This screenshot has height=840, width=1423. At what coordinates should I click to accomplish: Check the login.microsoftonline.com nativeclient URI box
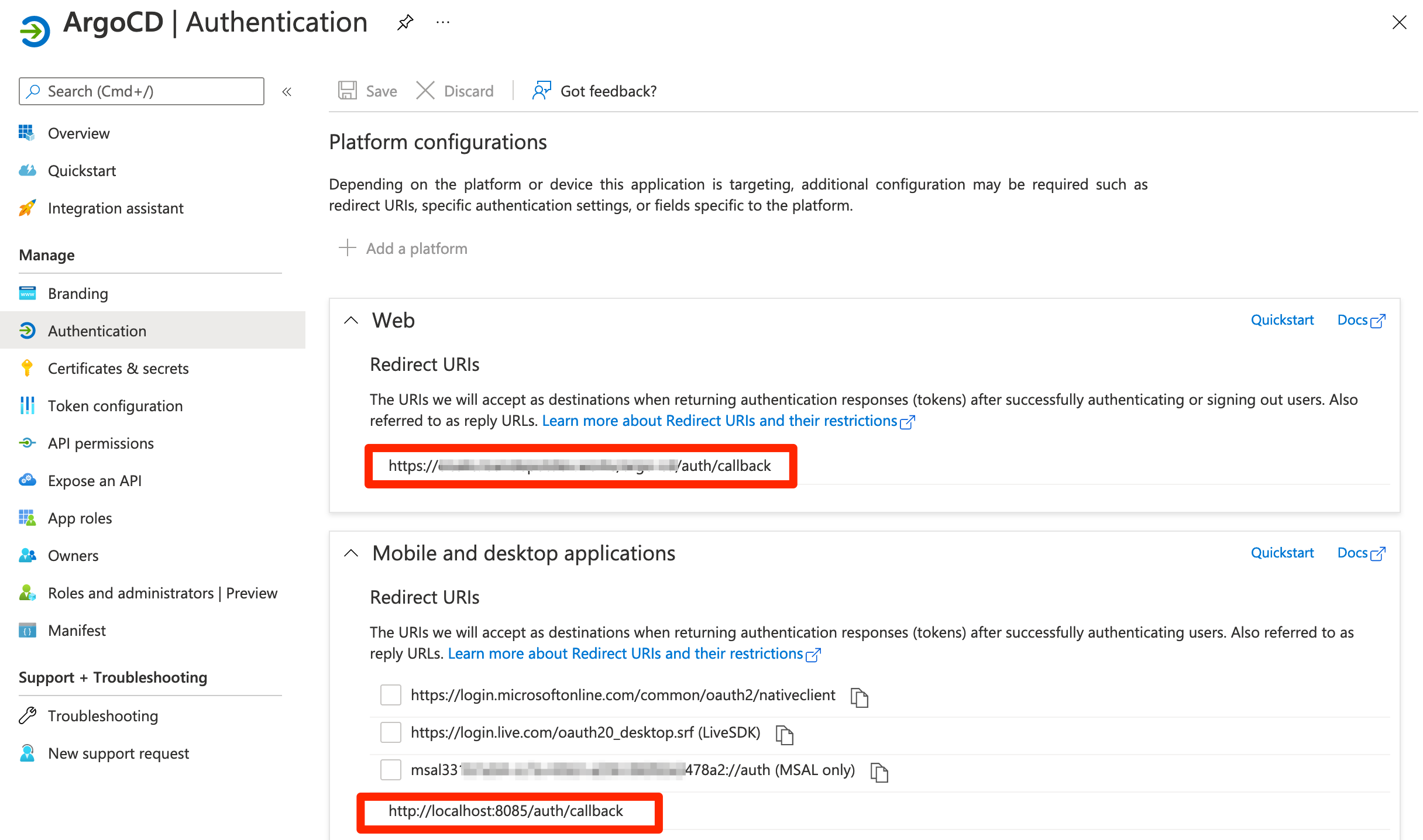[391, 695]
